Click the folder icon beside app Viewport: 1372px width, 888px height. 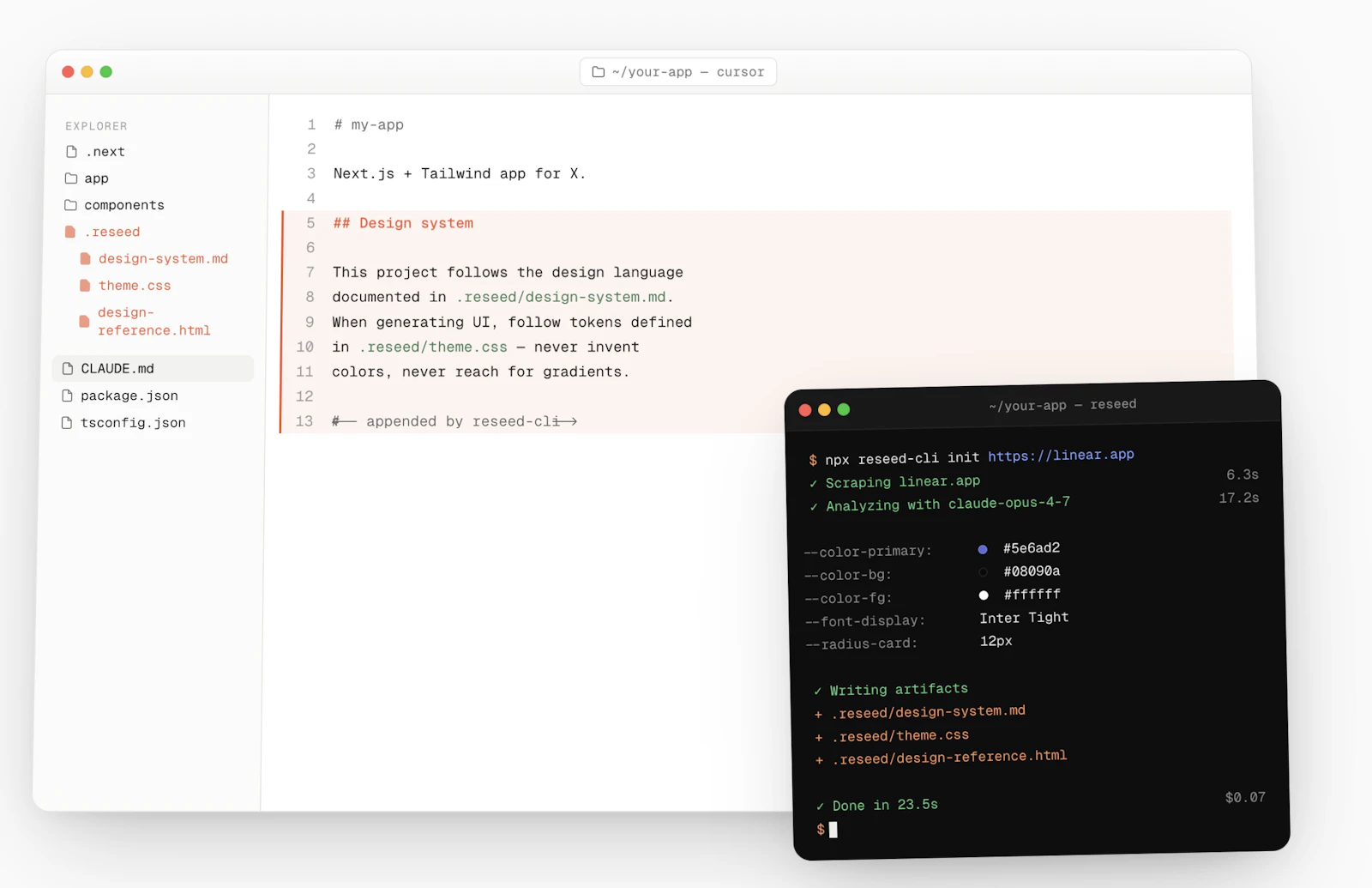(x=71, y=178)
